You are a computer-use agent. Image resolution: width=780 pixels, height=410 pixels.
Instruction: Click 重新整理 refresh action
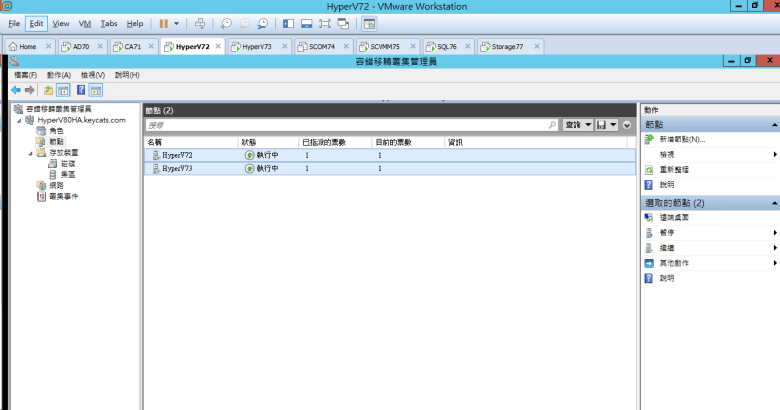pos(674,170)
